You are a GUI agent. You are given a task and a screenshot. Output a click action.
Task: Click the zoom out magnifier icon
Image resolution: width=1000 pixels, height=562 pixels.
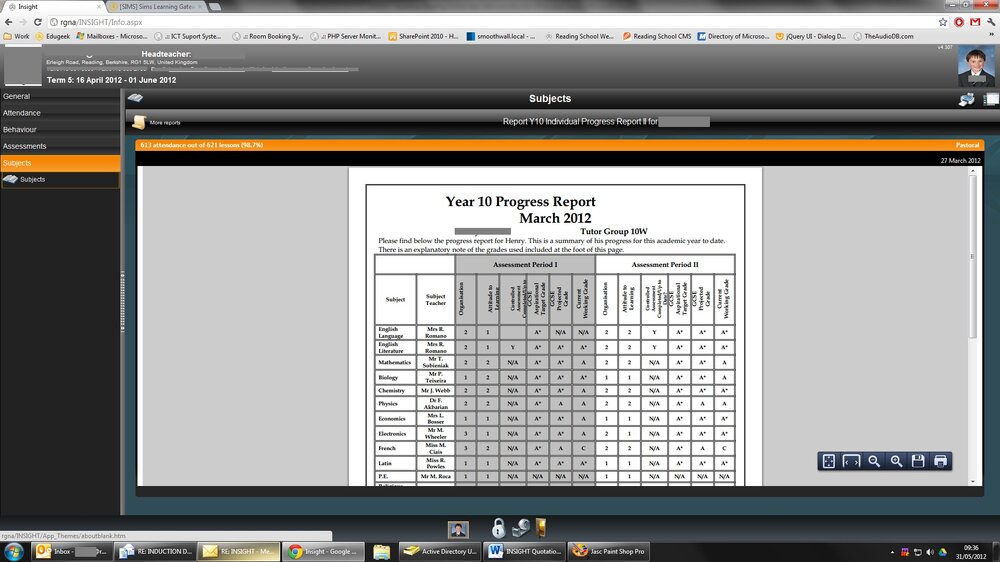[x=874, y=461]
